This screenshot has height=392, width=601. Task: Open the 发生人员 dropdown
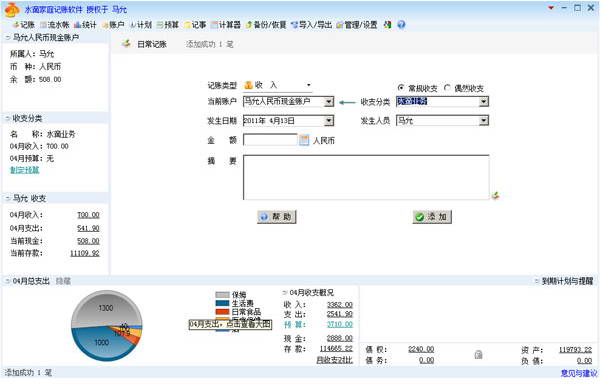[x=484, y=121]
